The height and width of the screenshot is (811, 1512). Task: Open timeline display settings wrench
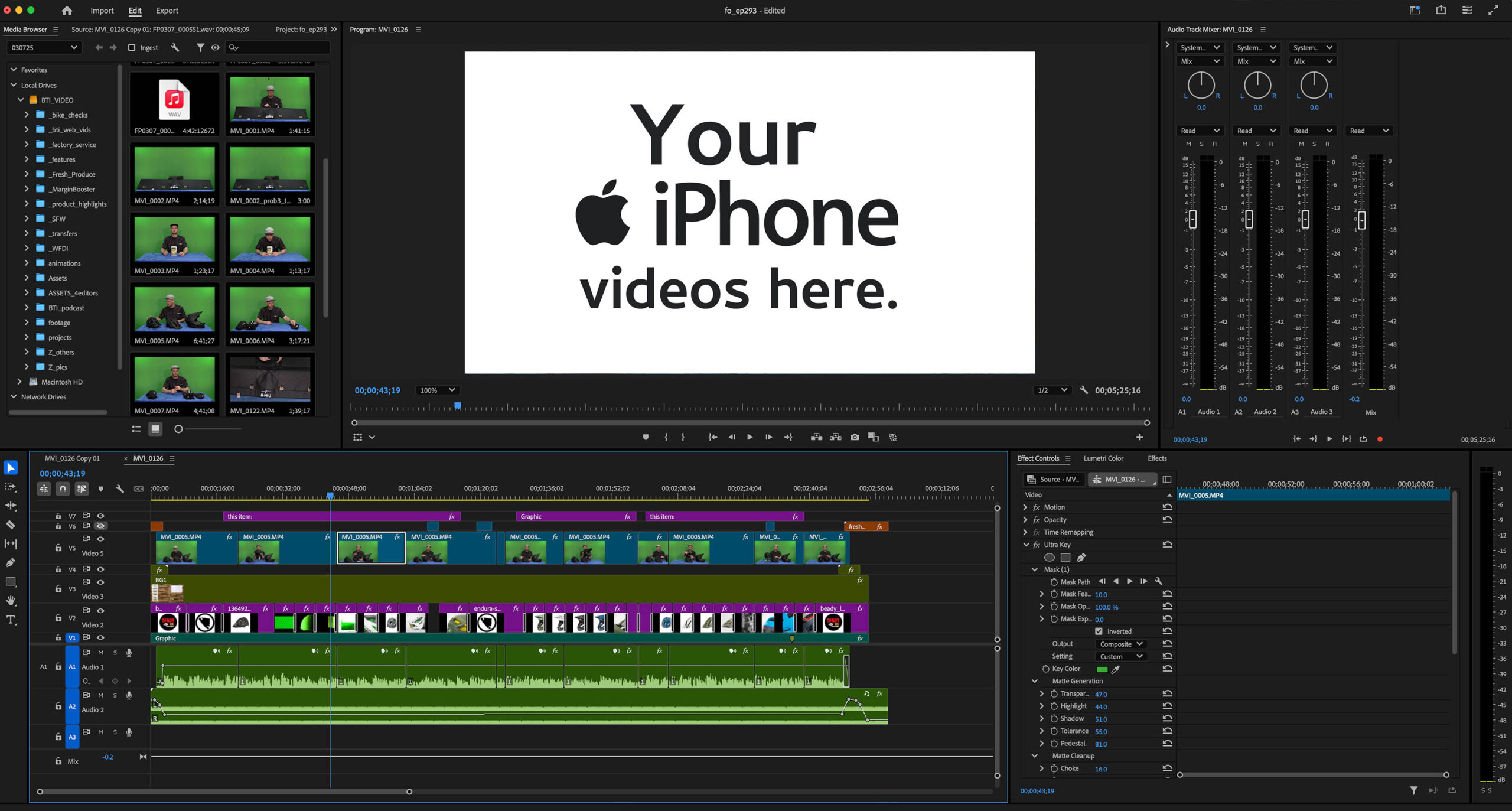pos(119,488)
